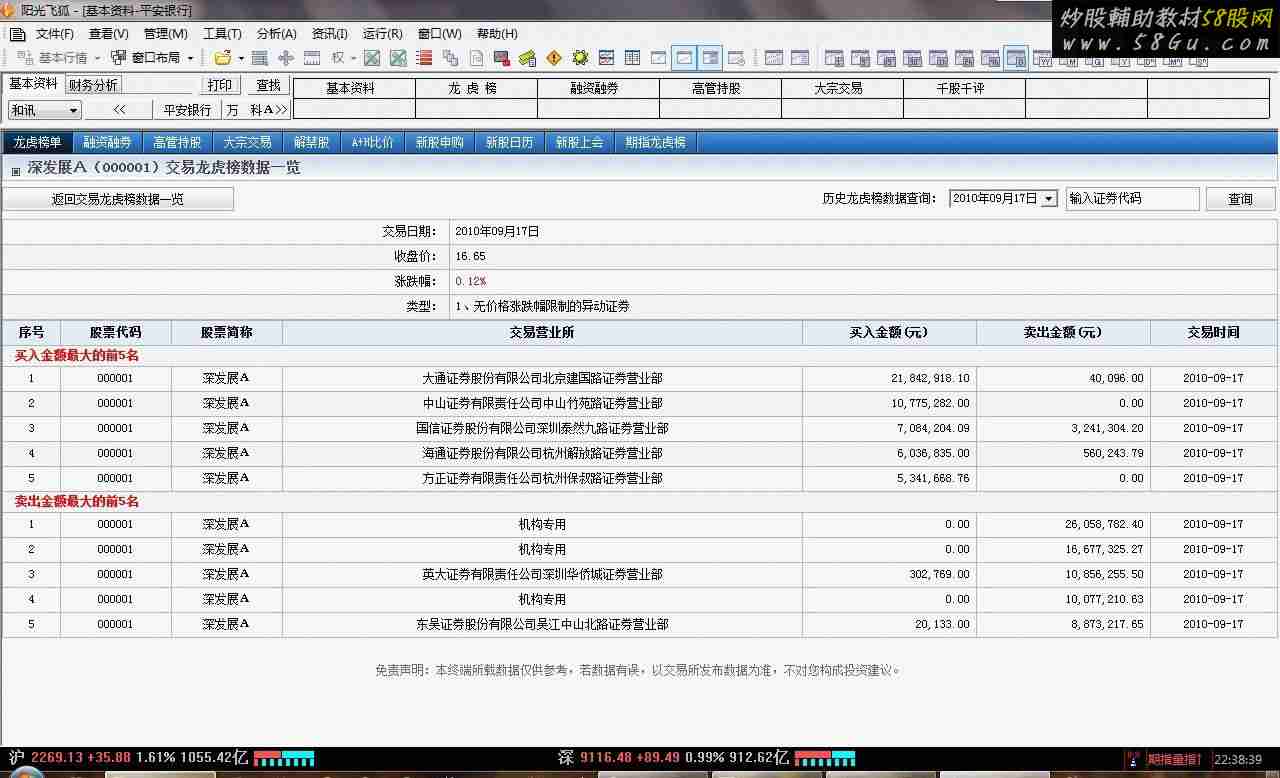Focus the 输入证券代码 input field
The height and width of the screenshot is (778, 1280).
pos(1132,199)
